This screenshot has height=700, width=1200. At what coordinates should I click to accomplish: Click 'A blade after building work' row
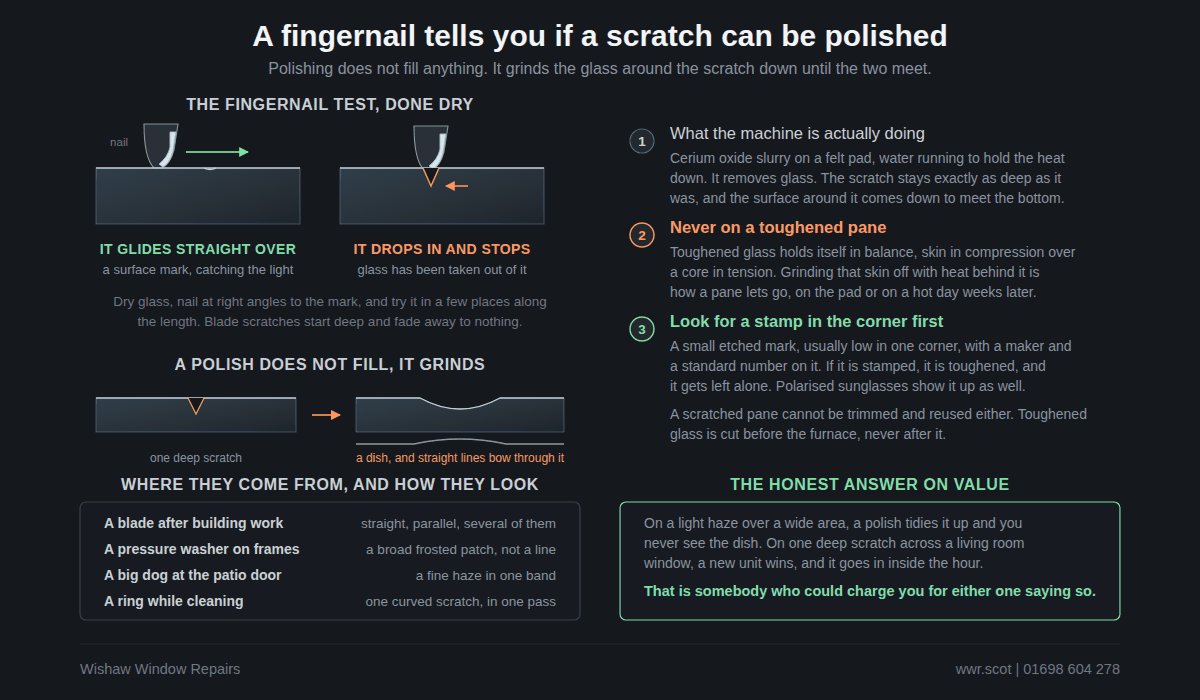coord(330,523)
